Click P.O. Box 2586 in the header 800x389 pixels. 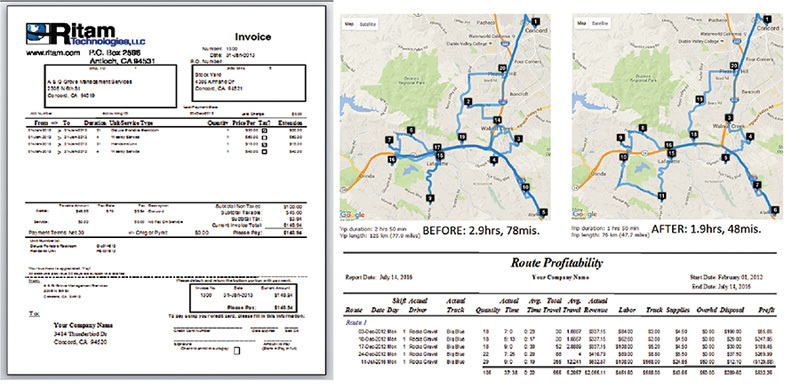pos(115,53)
